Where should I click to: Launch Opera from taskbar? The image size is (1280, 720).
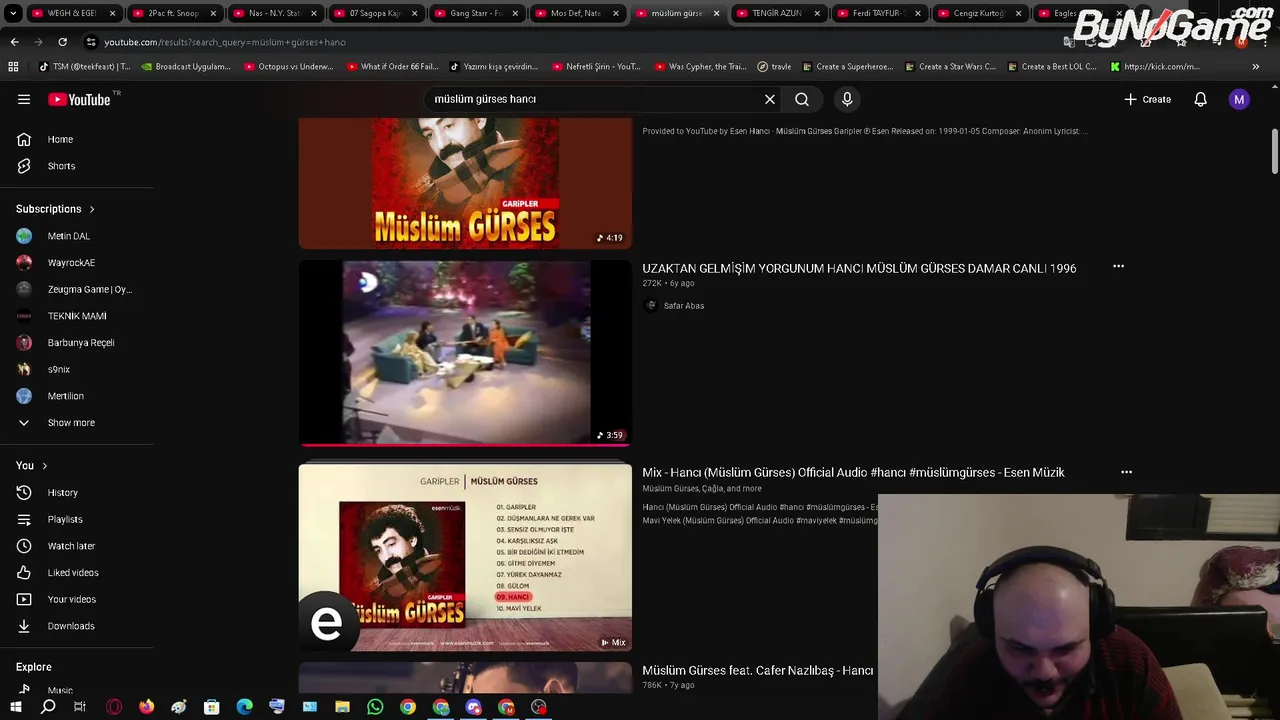click(114, 707)
